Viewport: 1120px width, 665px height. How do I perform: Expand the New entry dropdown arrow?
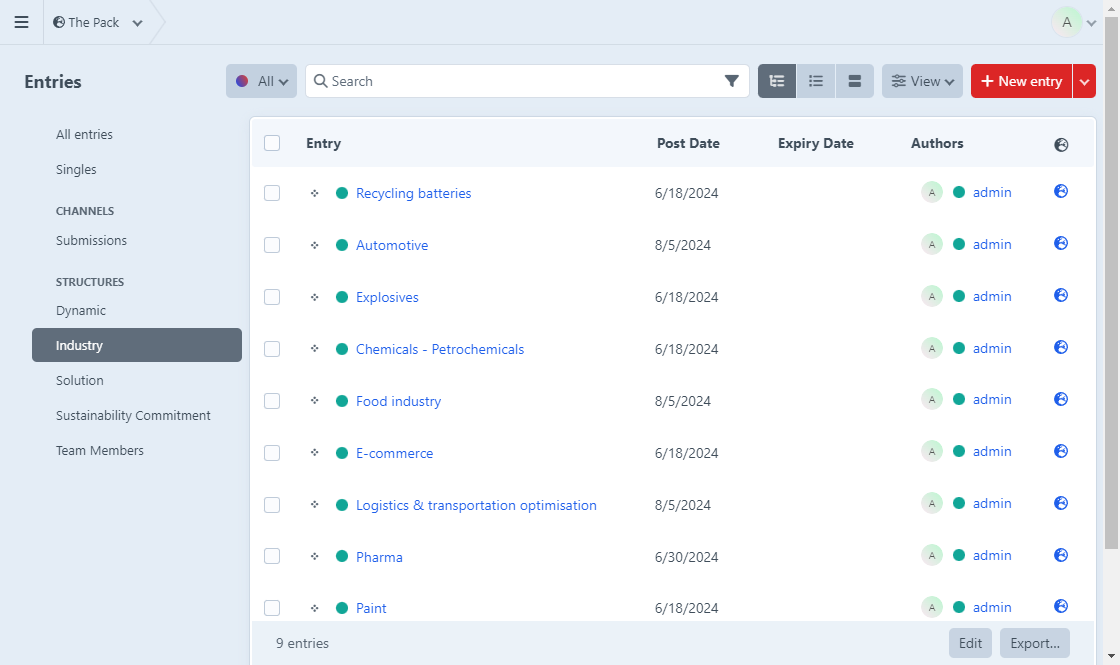[x=1084, y=81]
